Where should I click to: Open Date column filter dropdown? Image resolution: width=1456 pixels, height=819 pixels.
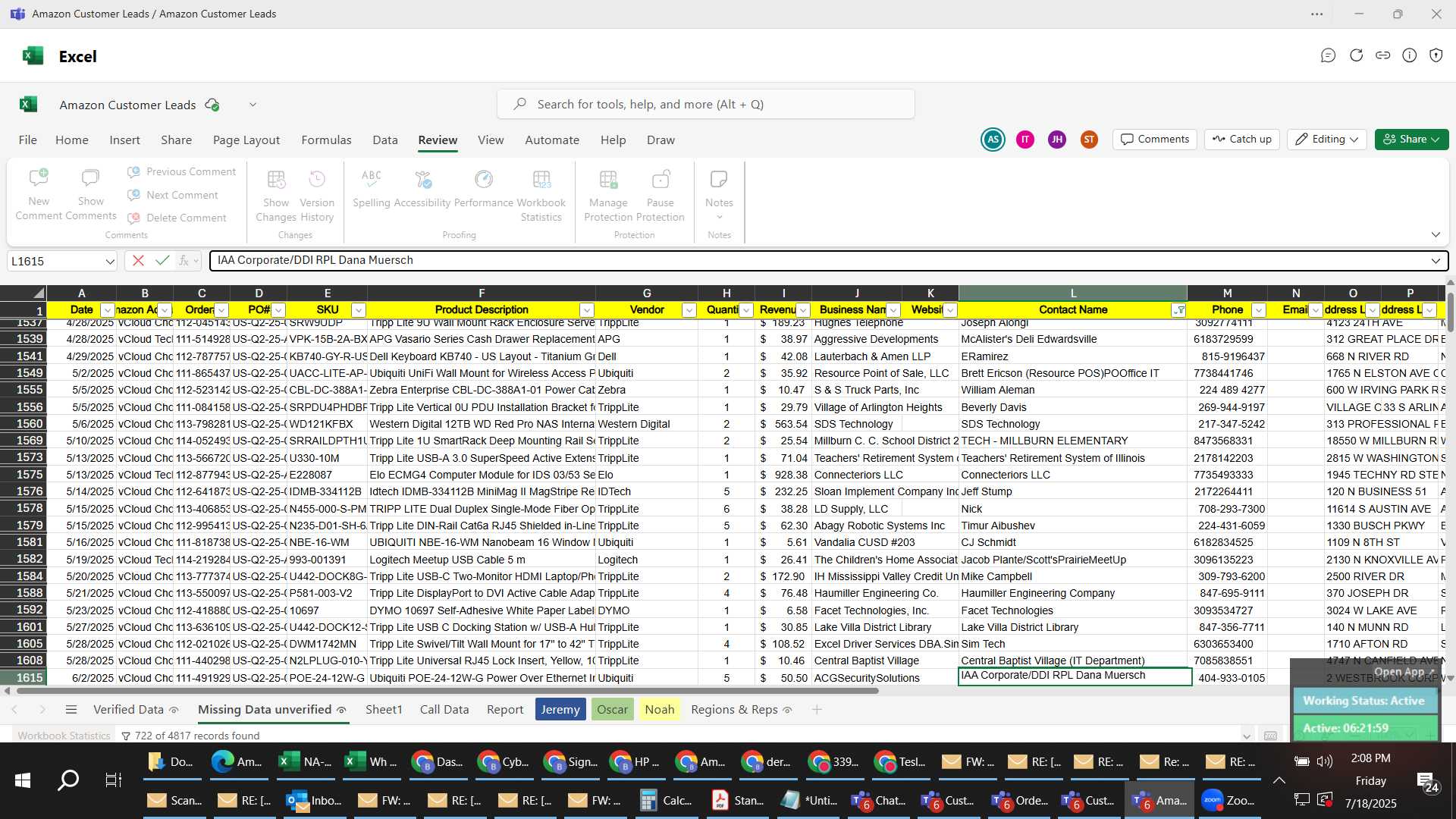[107, 310]
